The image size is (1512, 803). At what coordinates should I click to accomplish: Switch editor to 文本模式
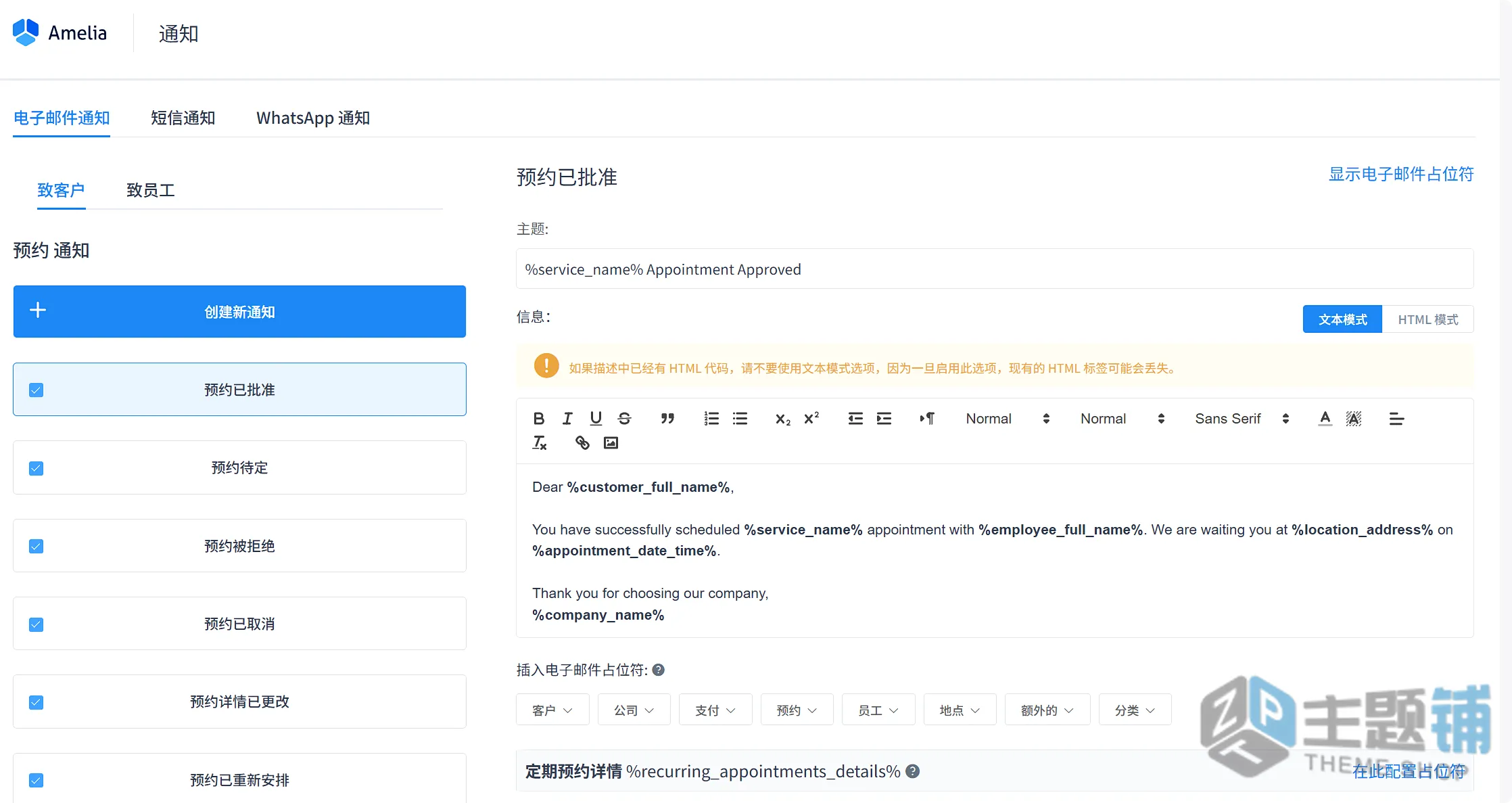1342,319
